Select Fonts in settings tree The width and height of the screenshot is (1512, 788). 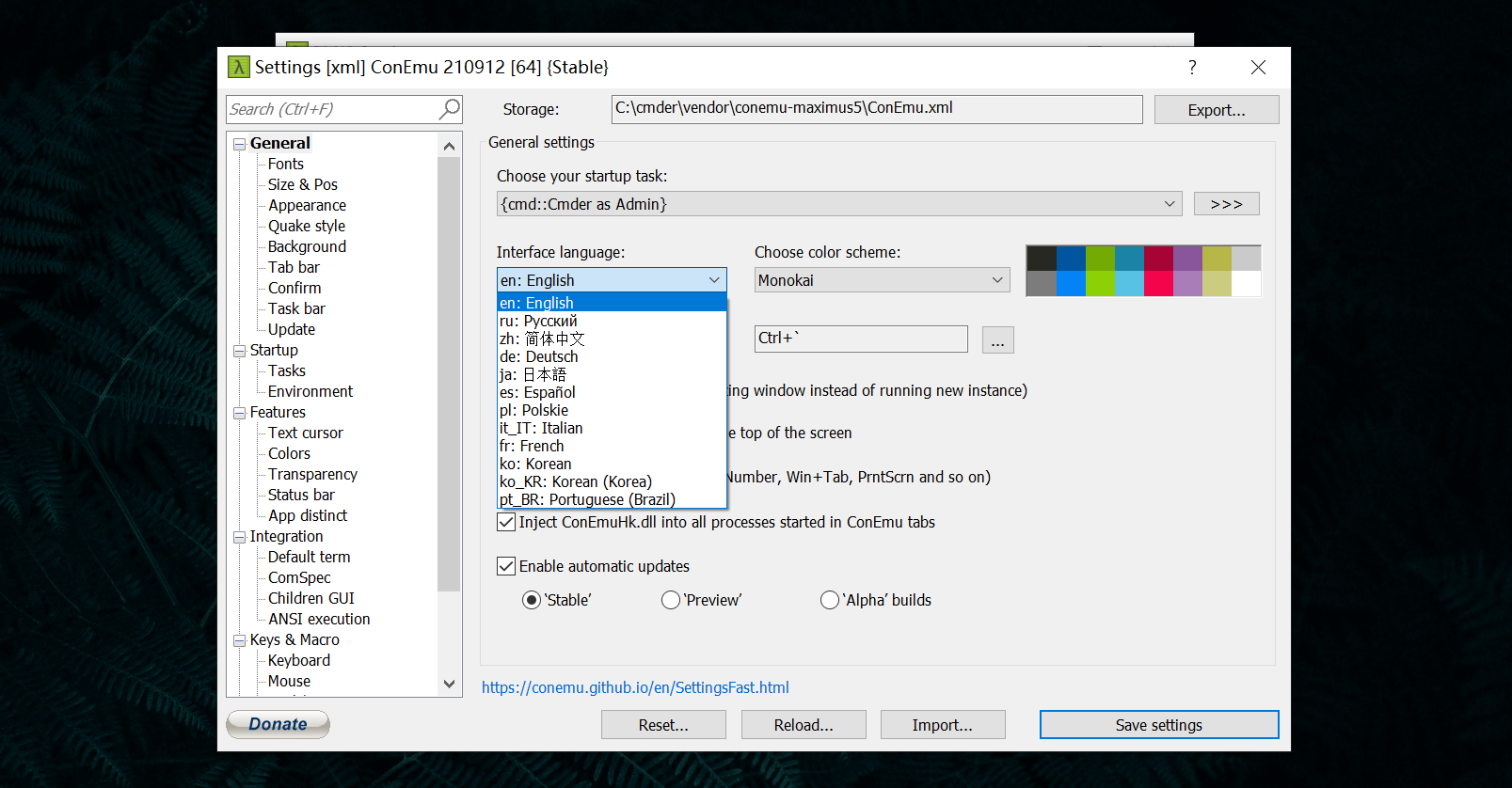286,164
